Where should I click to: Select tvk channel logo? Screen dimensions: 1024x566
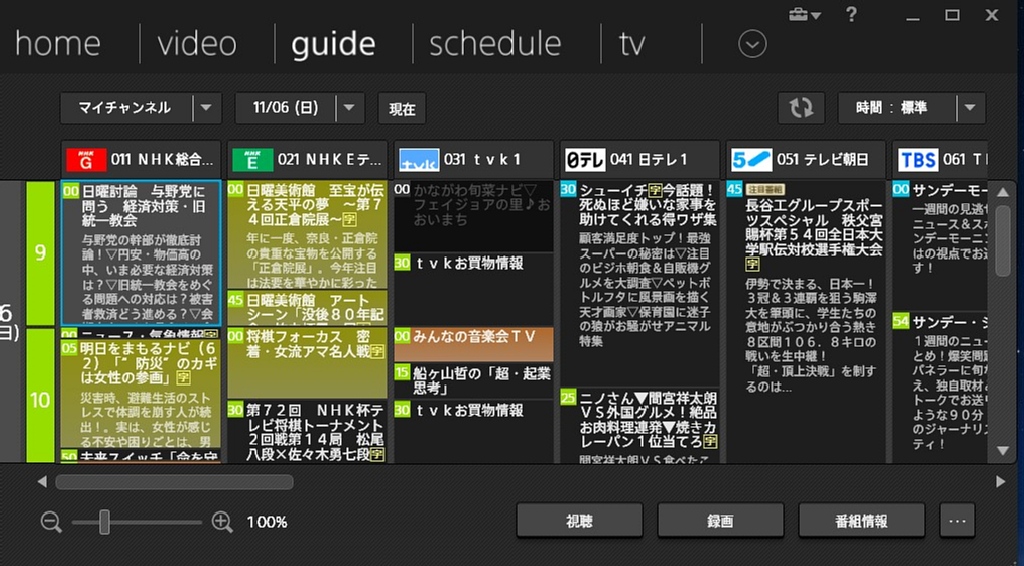[x=419, y=159]
